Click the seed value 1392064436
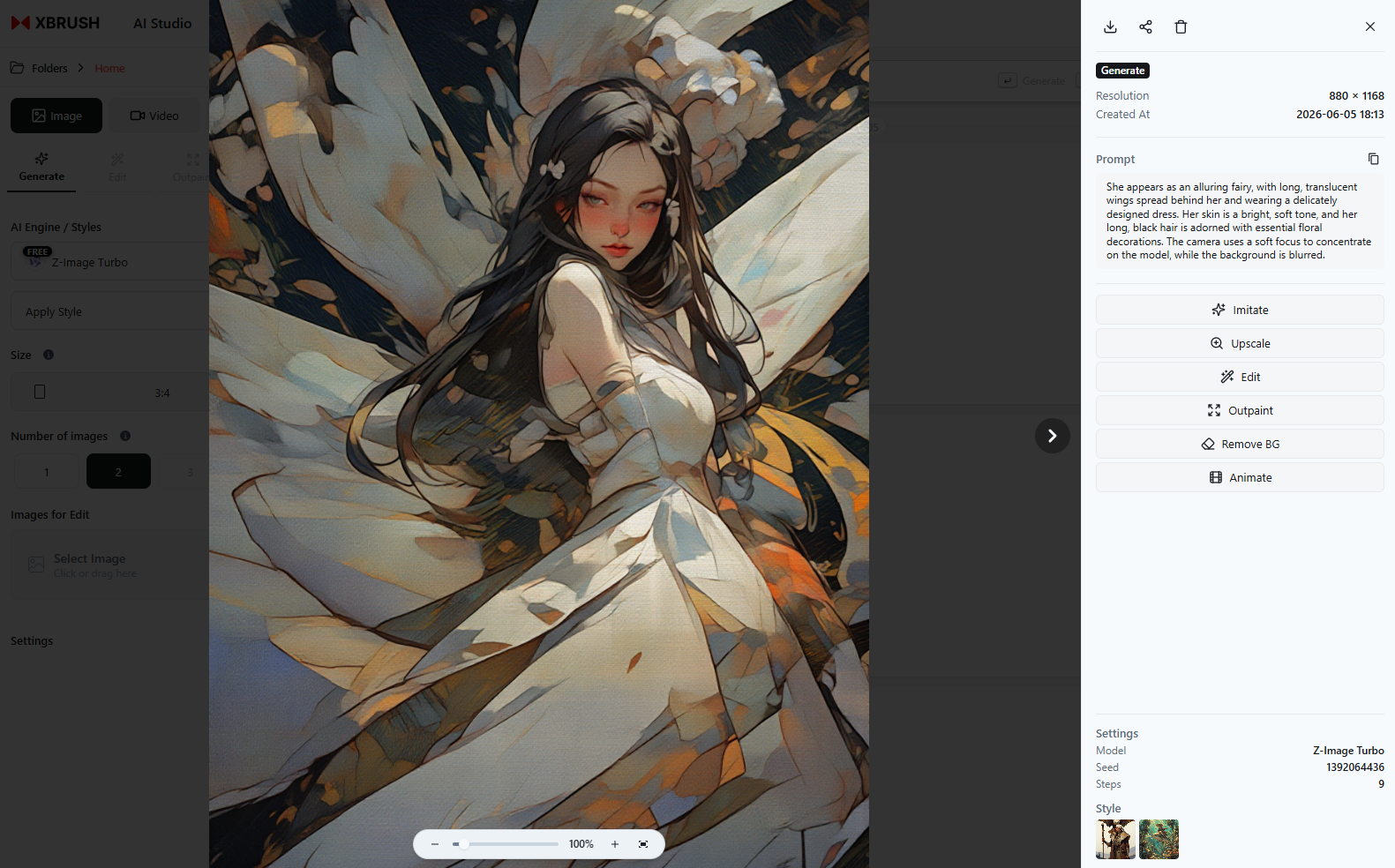This screenshot has height=868, width=1395. pyautogui.click(x=1355, y=767)
